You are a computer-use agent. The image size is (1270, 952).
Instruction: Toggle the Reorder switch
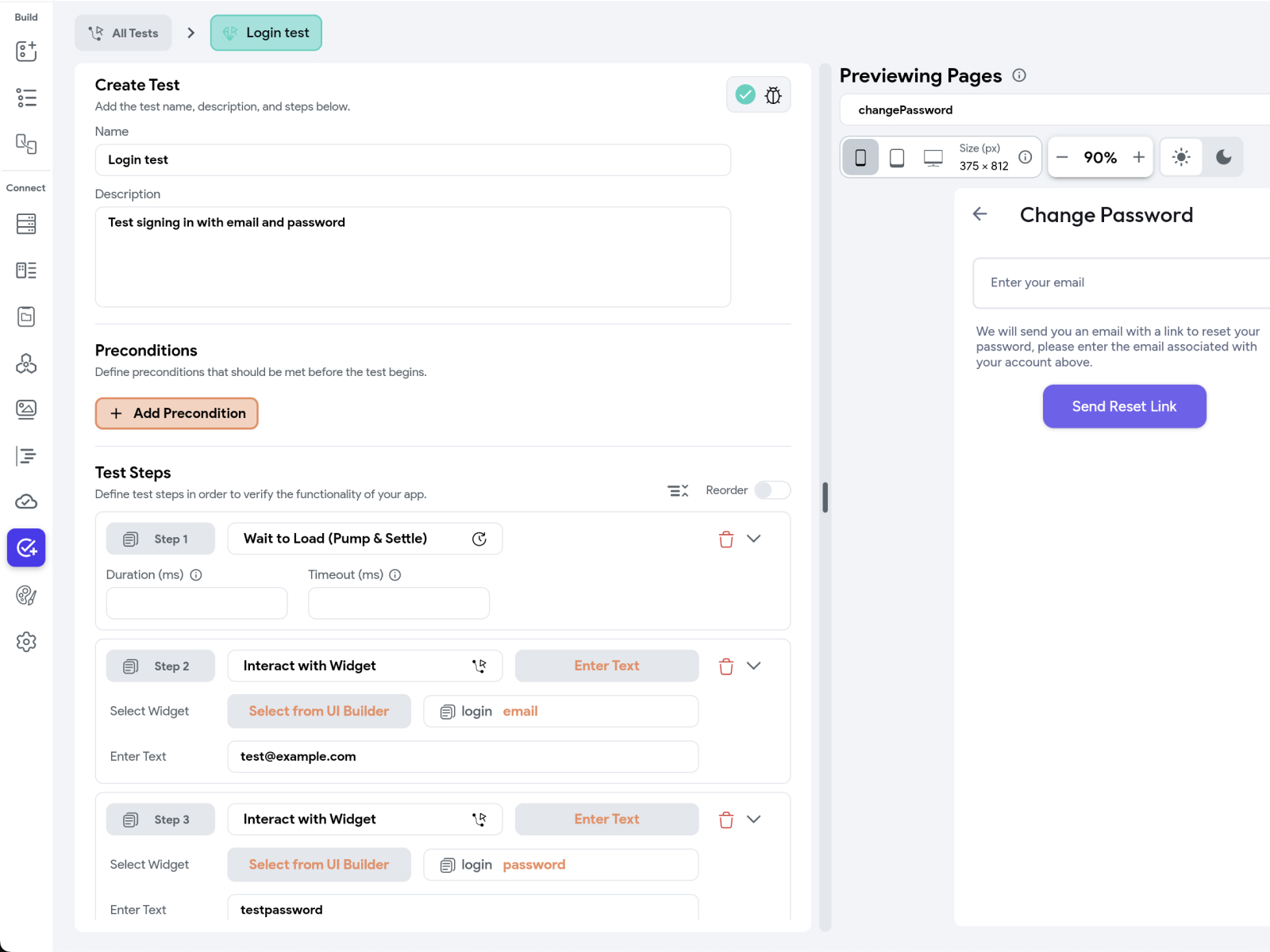pos(772,490)
